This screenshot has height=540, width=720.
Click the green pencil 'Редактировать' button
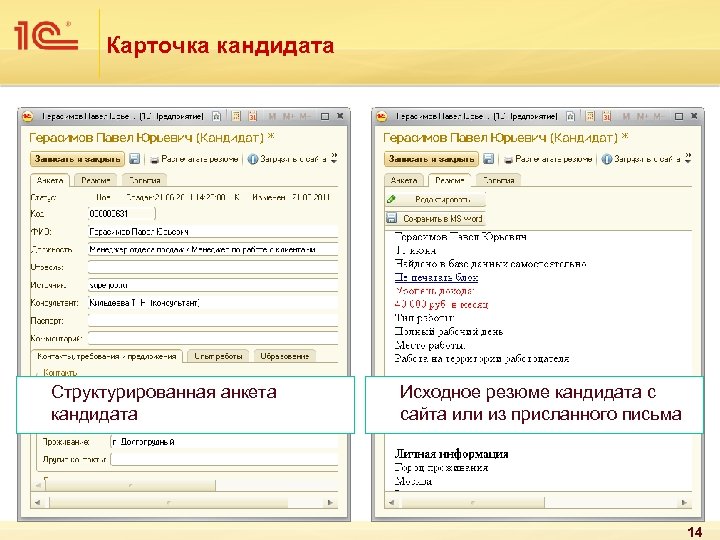pyautogui.click(x=435, y=199)
